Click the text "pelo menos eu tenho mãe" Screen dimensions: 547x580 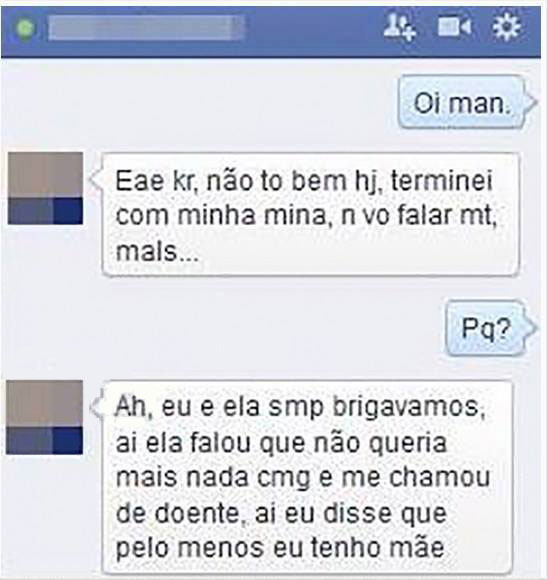(280, 547)
